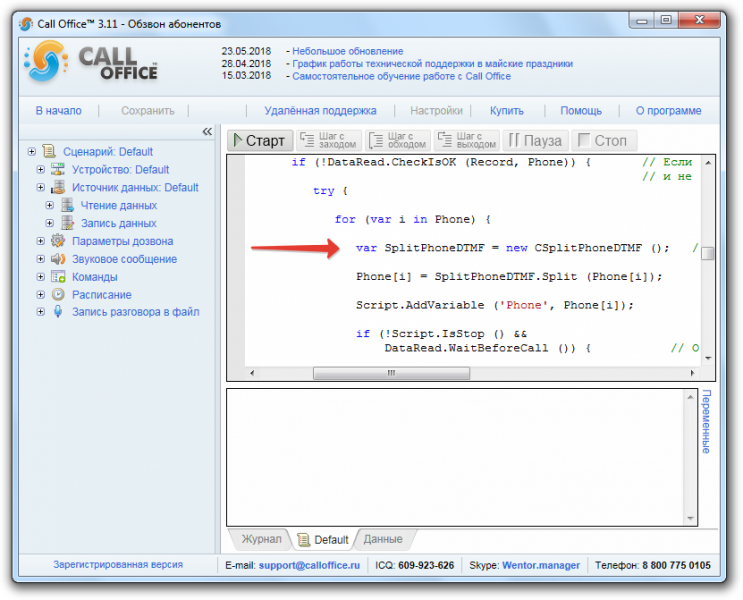Click the Wentor.manager Skype link
The image size is (743, 600).
click(x=541, y=565)
